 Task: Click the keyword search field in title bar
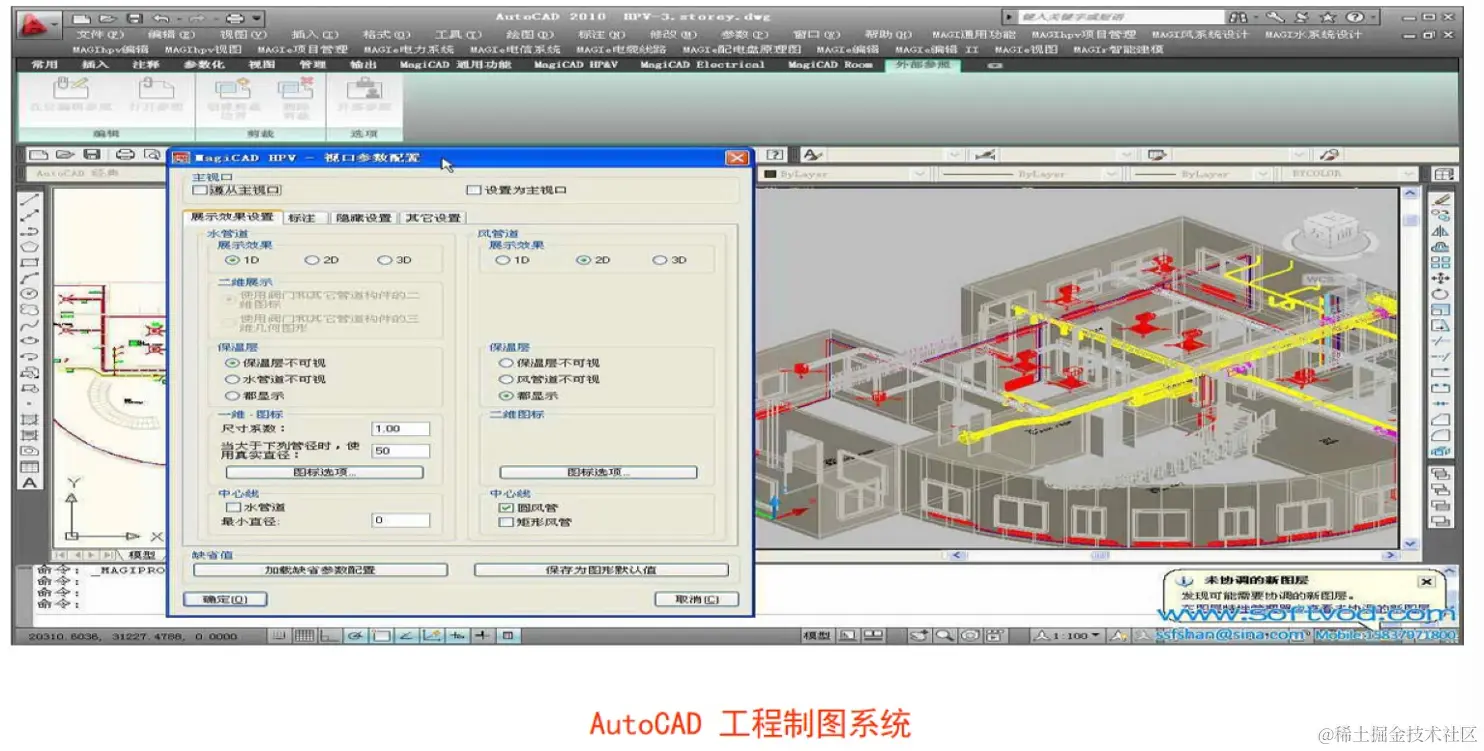1120,18
